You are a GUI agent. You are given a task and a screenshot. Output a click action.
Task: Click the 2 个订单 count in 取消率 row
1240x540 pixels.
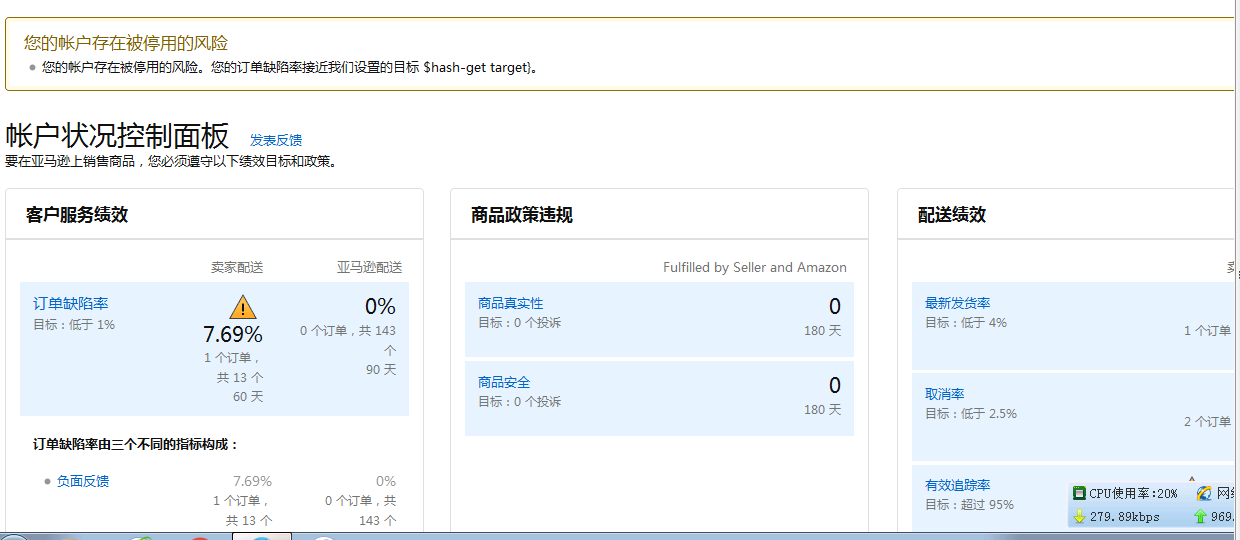tap(1208, 422)
